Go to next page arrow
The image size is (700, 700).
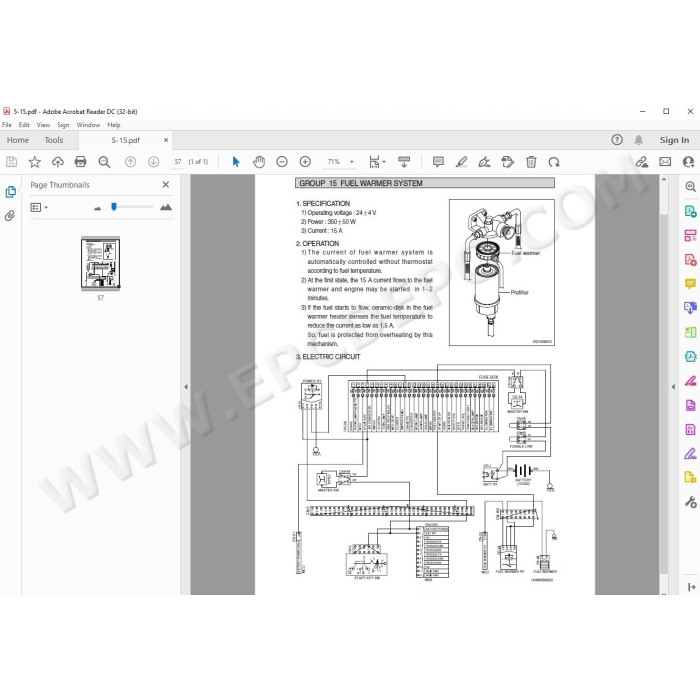pos(154,162)
